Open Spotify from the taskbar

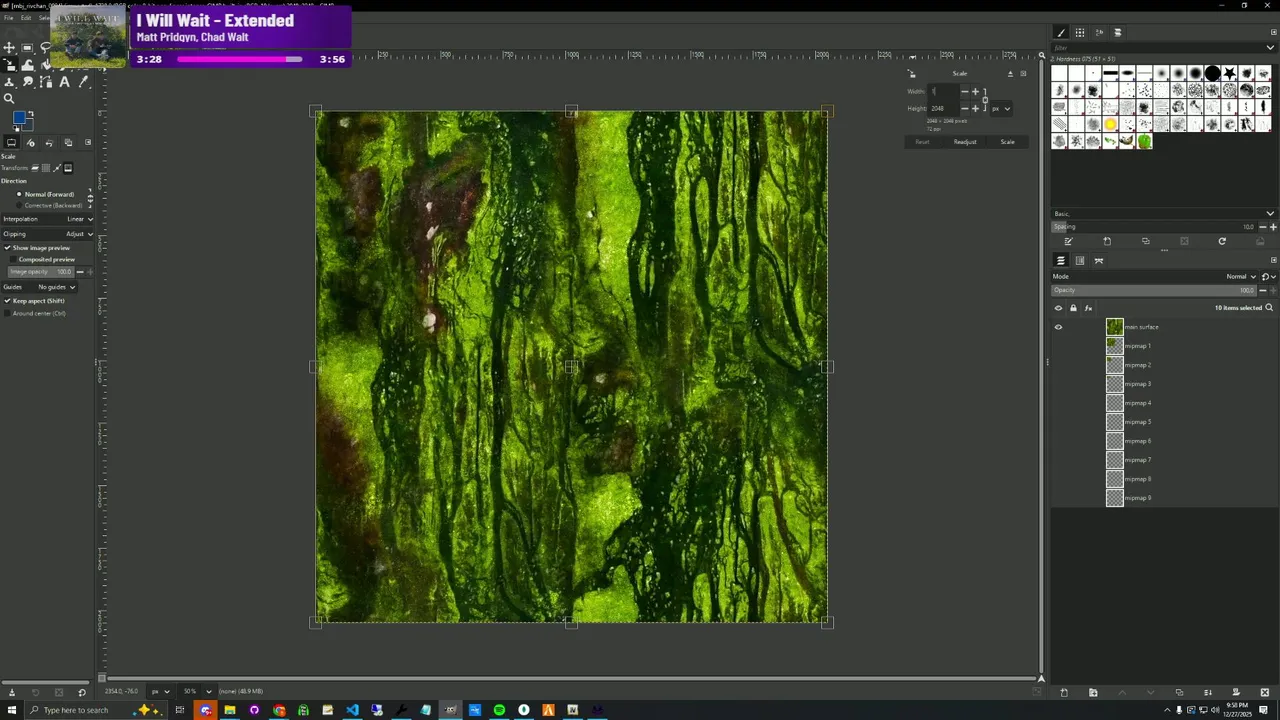point(499,710)
